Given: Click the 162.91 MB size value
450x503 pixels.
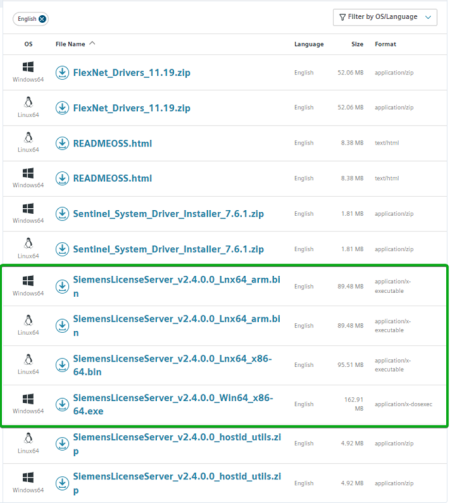Looking at the screenshot, I should pyautogui.click(x=354, y=404).
